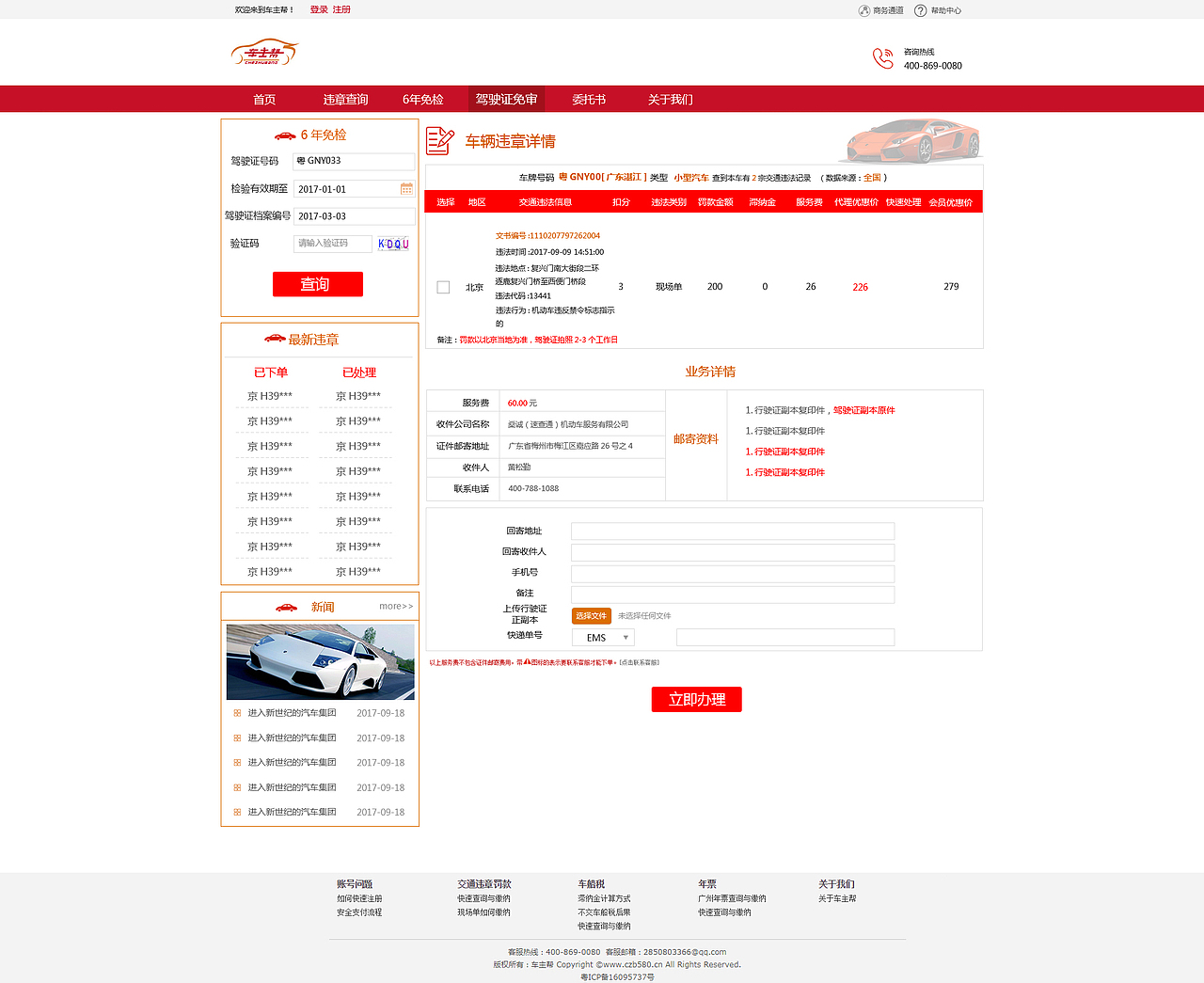1204x983 pixels.
Task: Click the 驾驶证档案编号 input field
Action: pyautogui.click(x=354, y=216)
